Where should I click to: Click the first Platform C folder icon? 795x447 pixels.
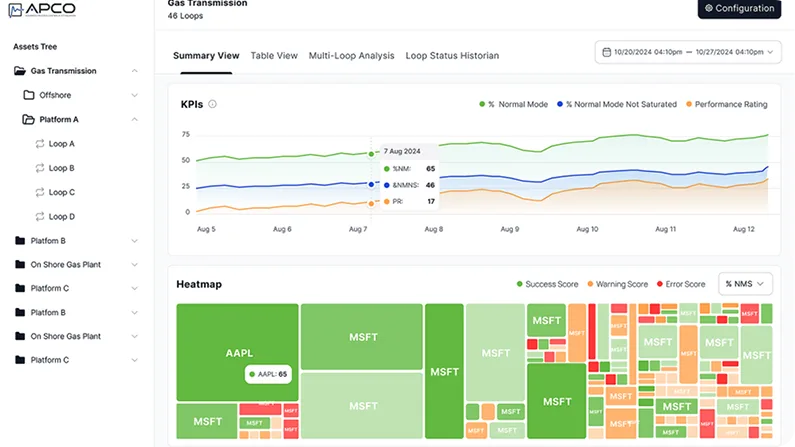20,288
